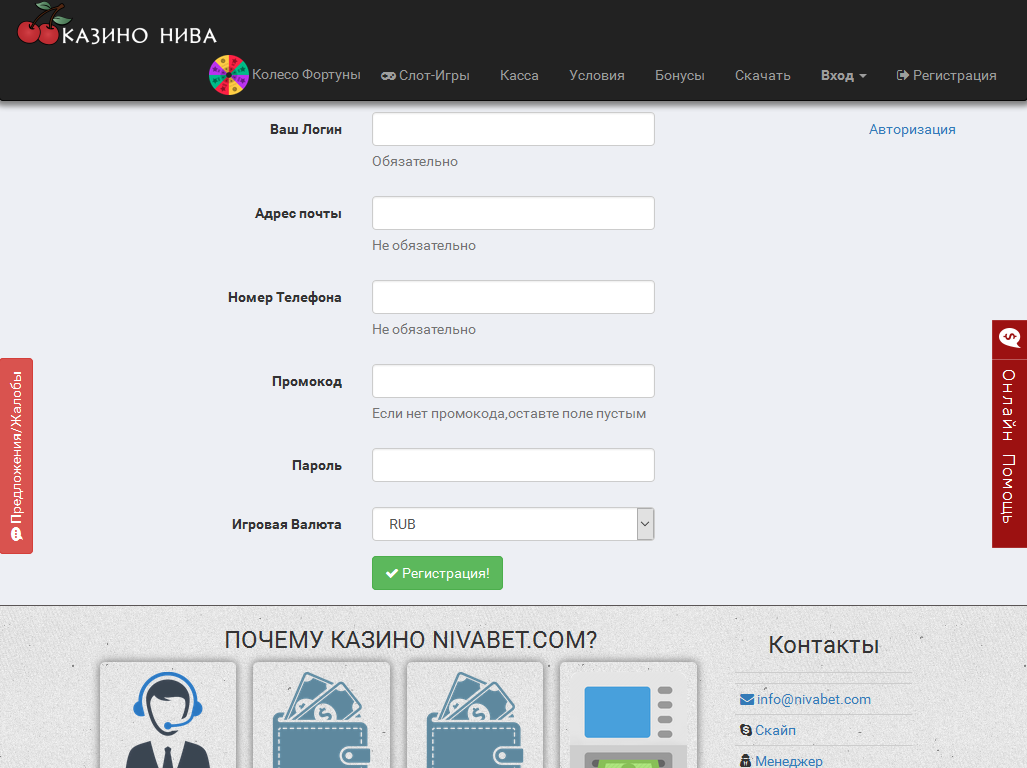Screen dimensions: 1027x768
Task: Focus the Пароль password field
Action: click(x=513, y=465)
